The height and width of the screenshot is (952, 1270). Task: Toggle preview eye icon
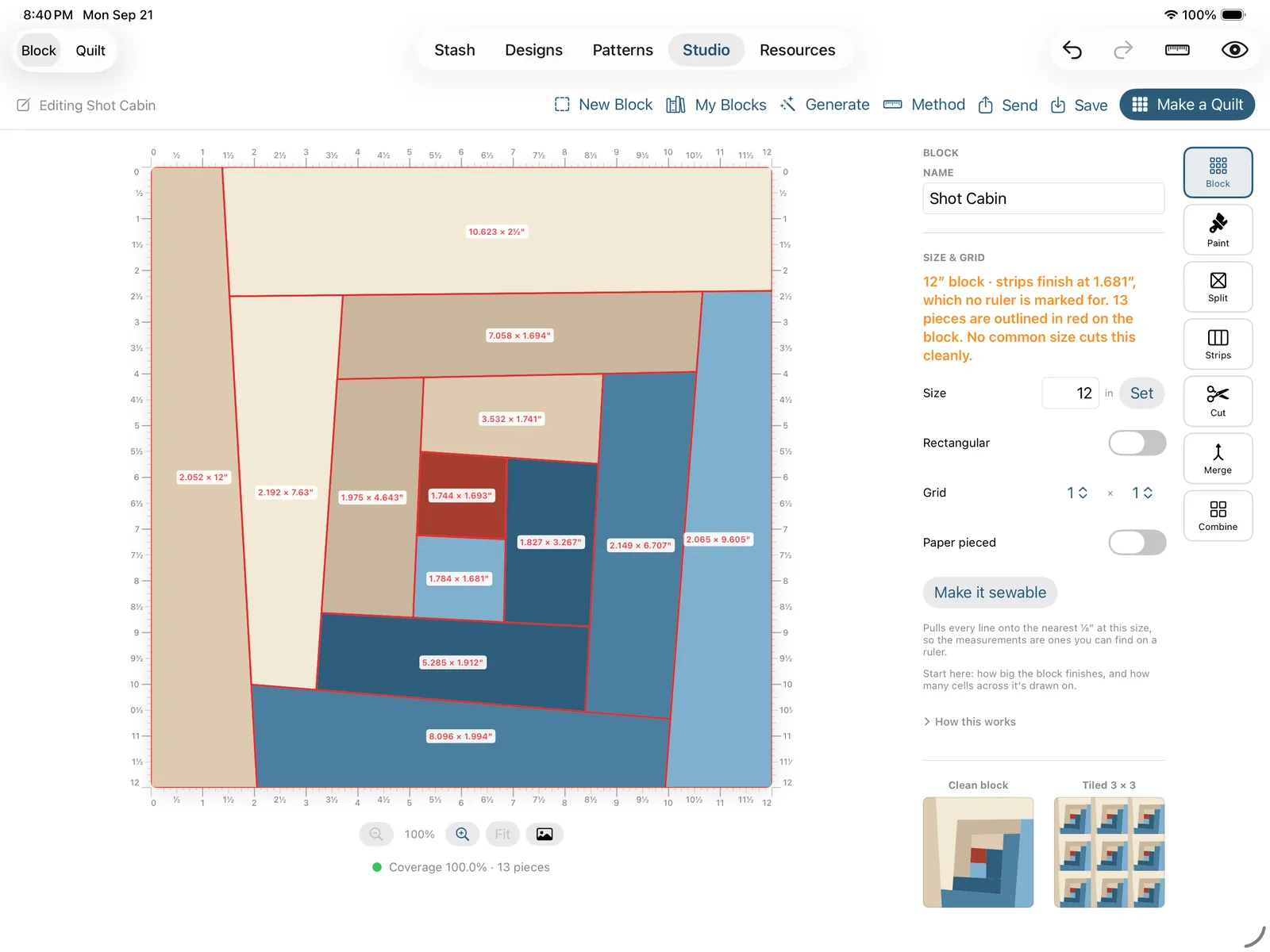pyautogui.click(x=1234, y=50)
